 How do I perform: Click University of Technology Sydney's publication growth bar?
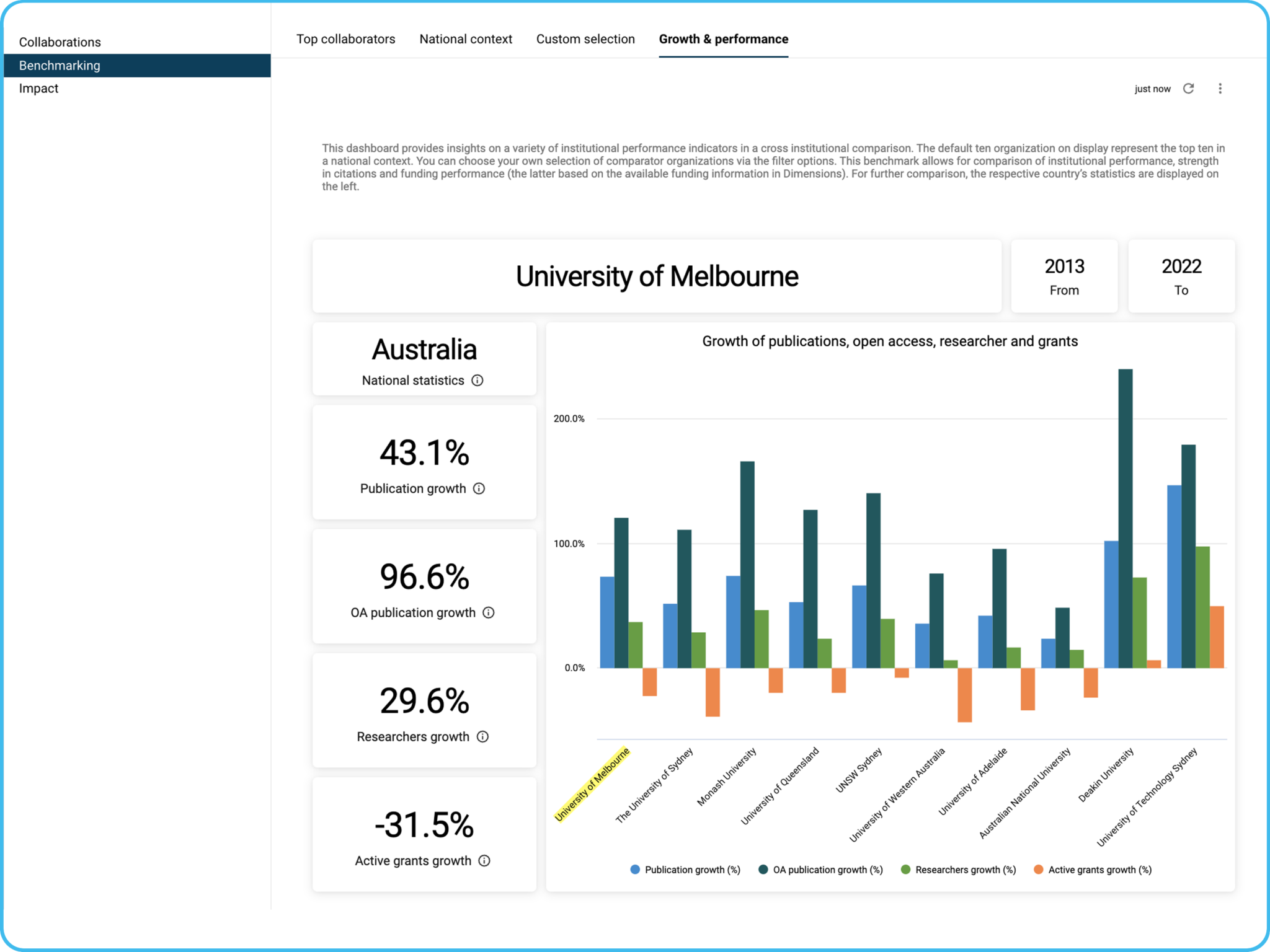pyautogui.click(x=1174, y=576)
